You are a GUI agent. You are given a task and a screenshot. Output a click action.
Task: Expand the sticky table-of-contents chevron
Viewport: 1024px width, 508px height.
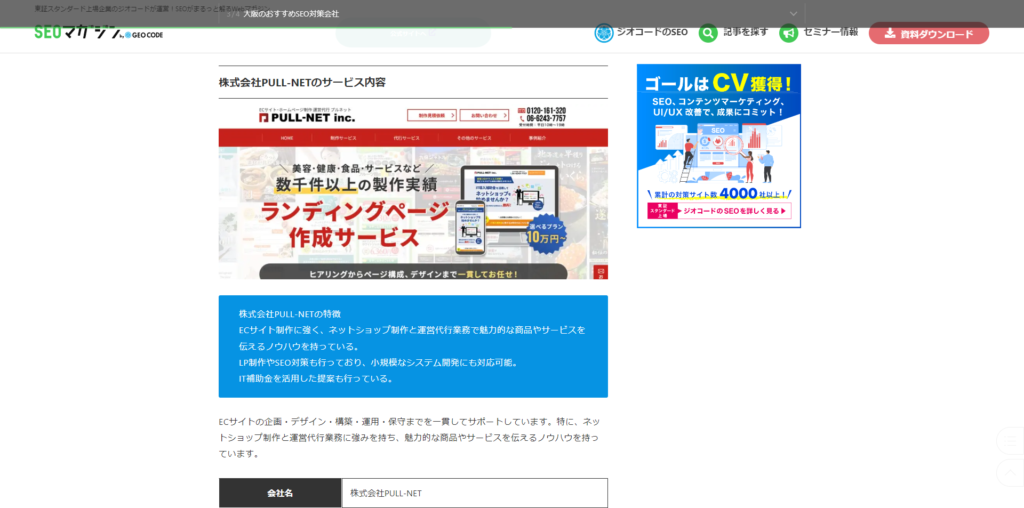pyautogui.click(x=793, y=14)
